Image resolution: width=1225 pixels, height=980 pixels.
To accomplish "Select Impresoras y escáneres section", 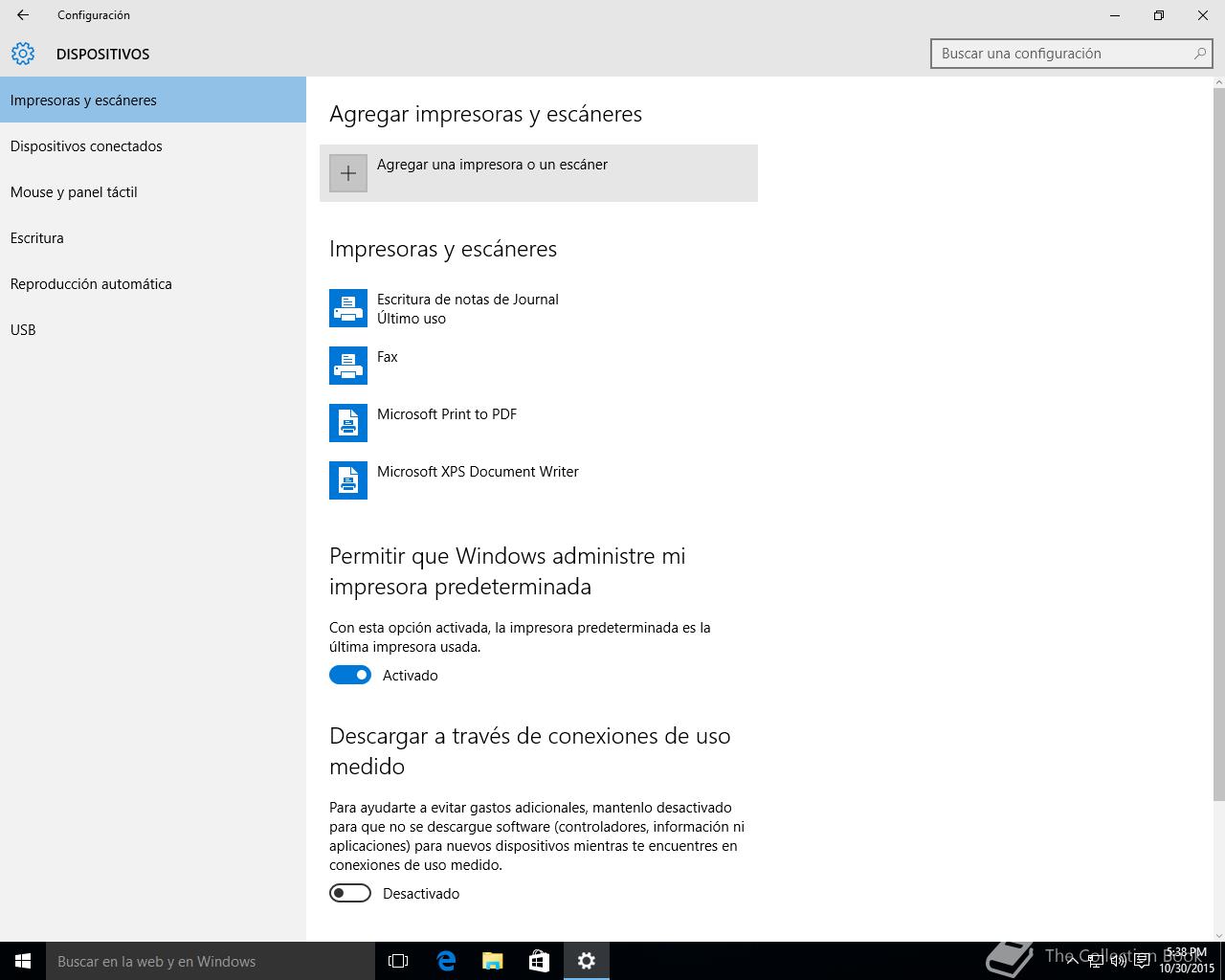I will pos(153,100).
